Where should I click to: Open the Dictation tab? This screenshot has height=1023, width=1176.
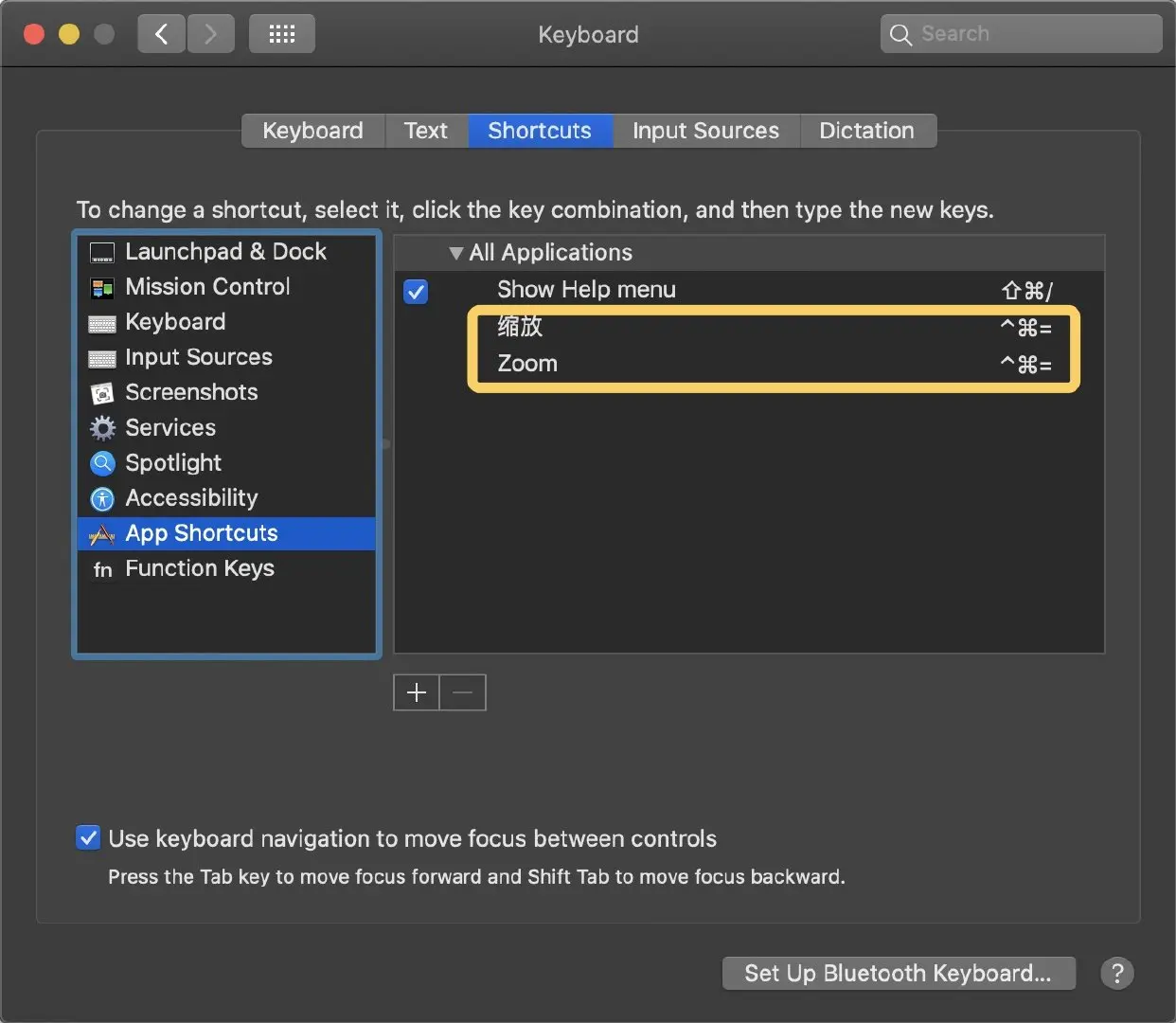tap(867, 131)
